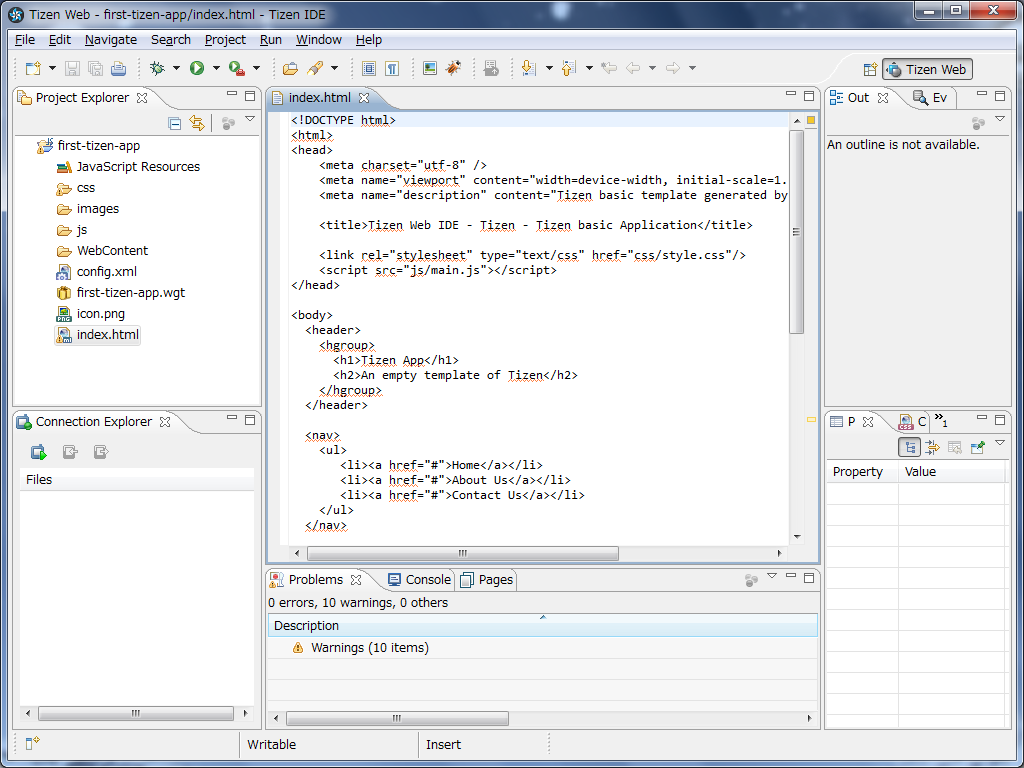Click the Print toolbar icon
Screen dimensions: 1024x768
pos(118,68)
